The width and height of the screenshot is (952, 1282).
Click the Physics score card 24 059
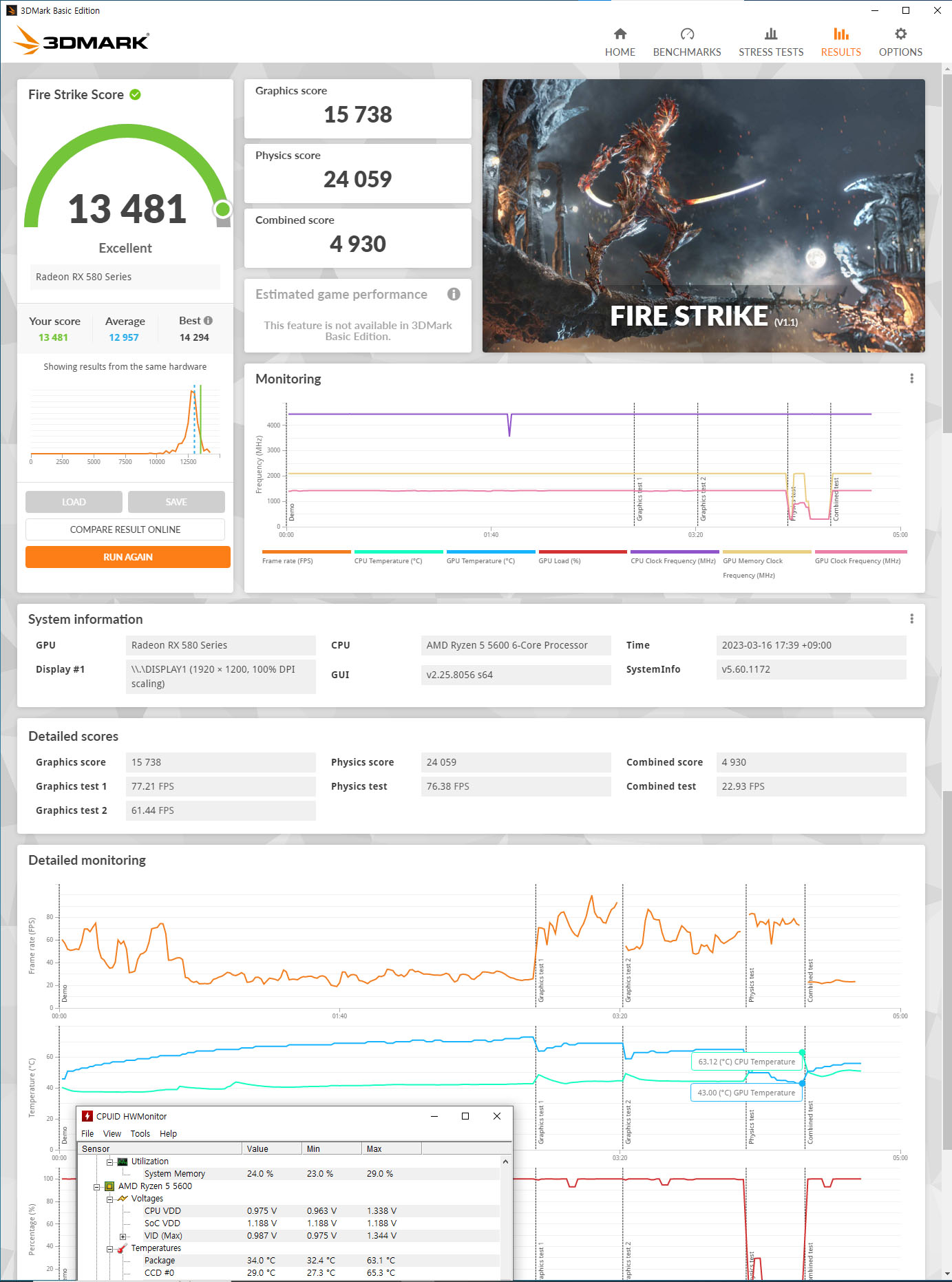pyautogui.click(x=358, y=174)
